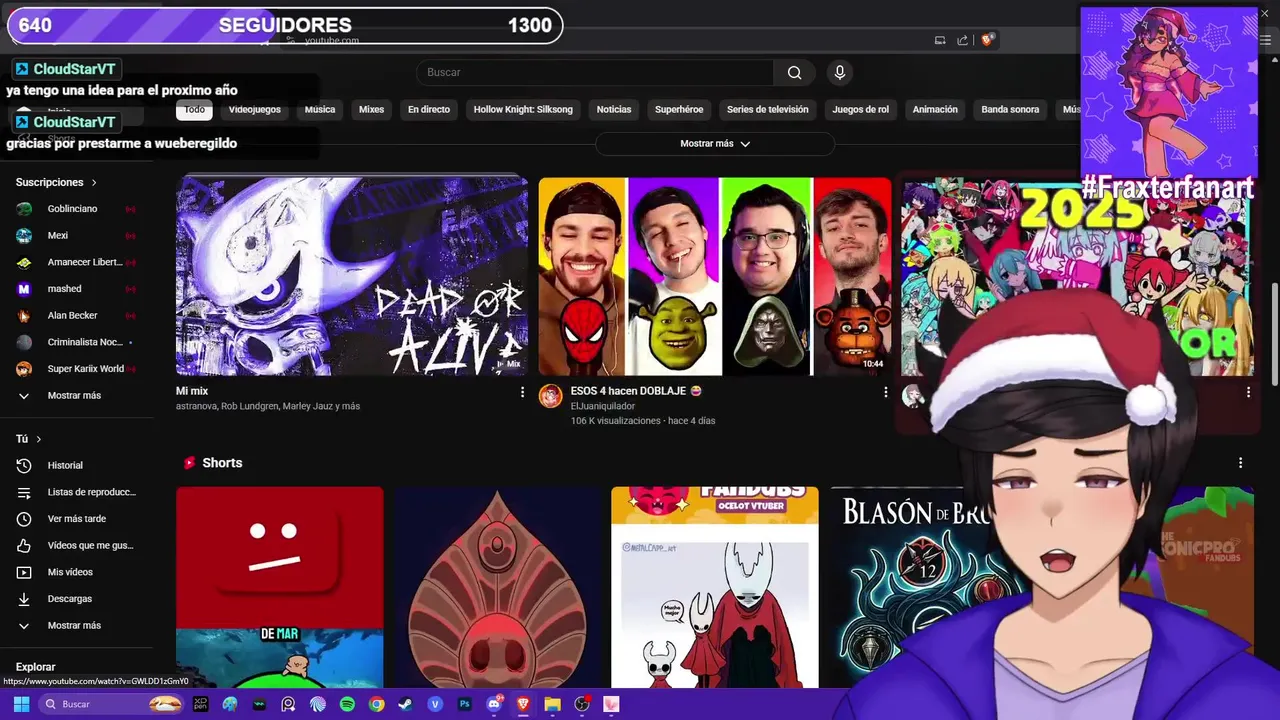
Task: Select the Todo filter chip
Action: click(194, 109)
